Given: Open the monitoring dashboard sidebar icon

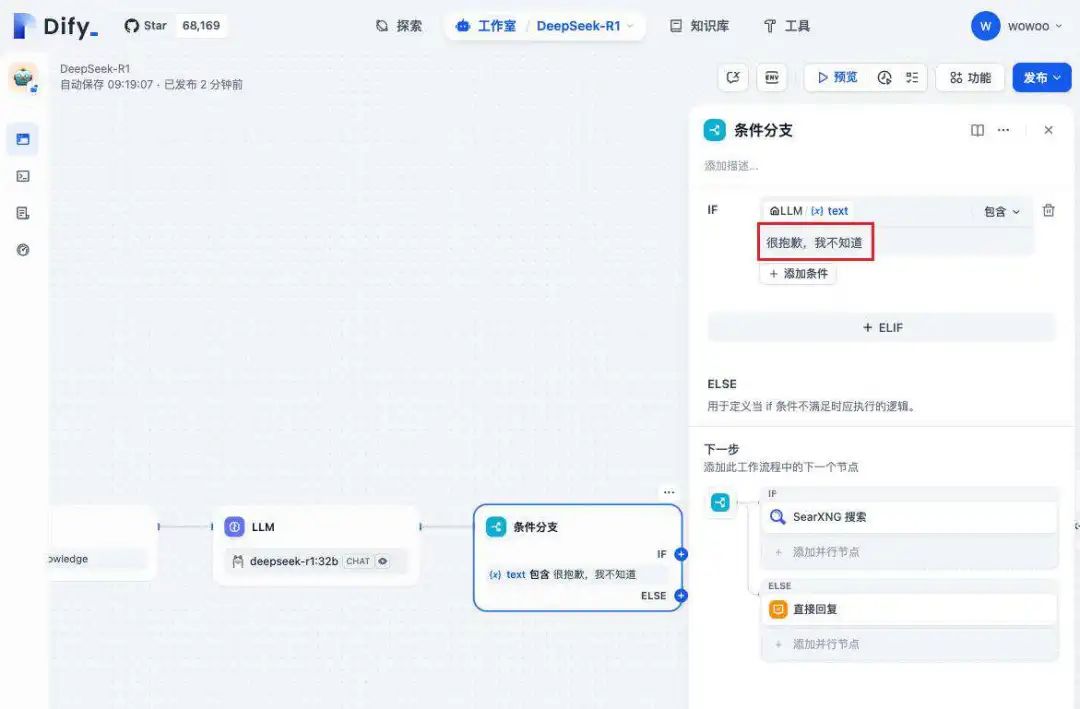Looking at the screenshot, I should pos(23,250).
